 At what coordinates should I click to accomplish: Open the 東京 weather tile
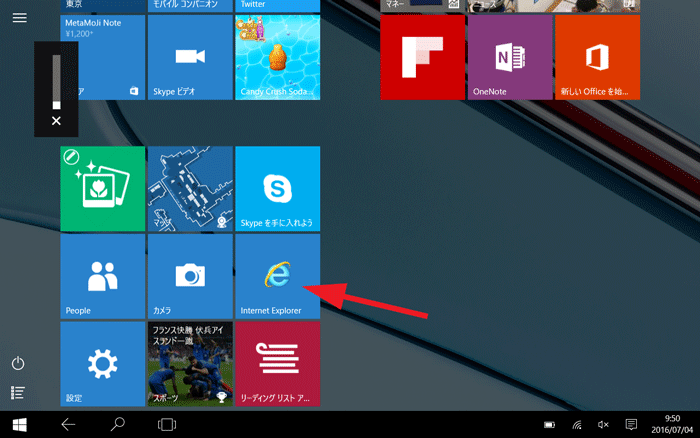pyautogui.click(x=103, y=6)
